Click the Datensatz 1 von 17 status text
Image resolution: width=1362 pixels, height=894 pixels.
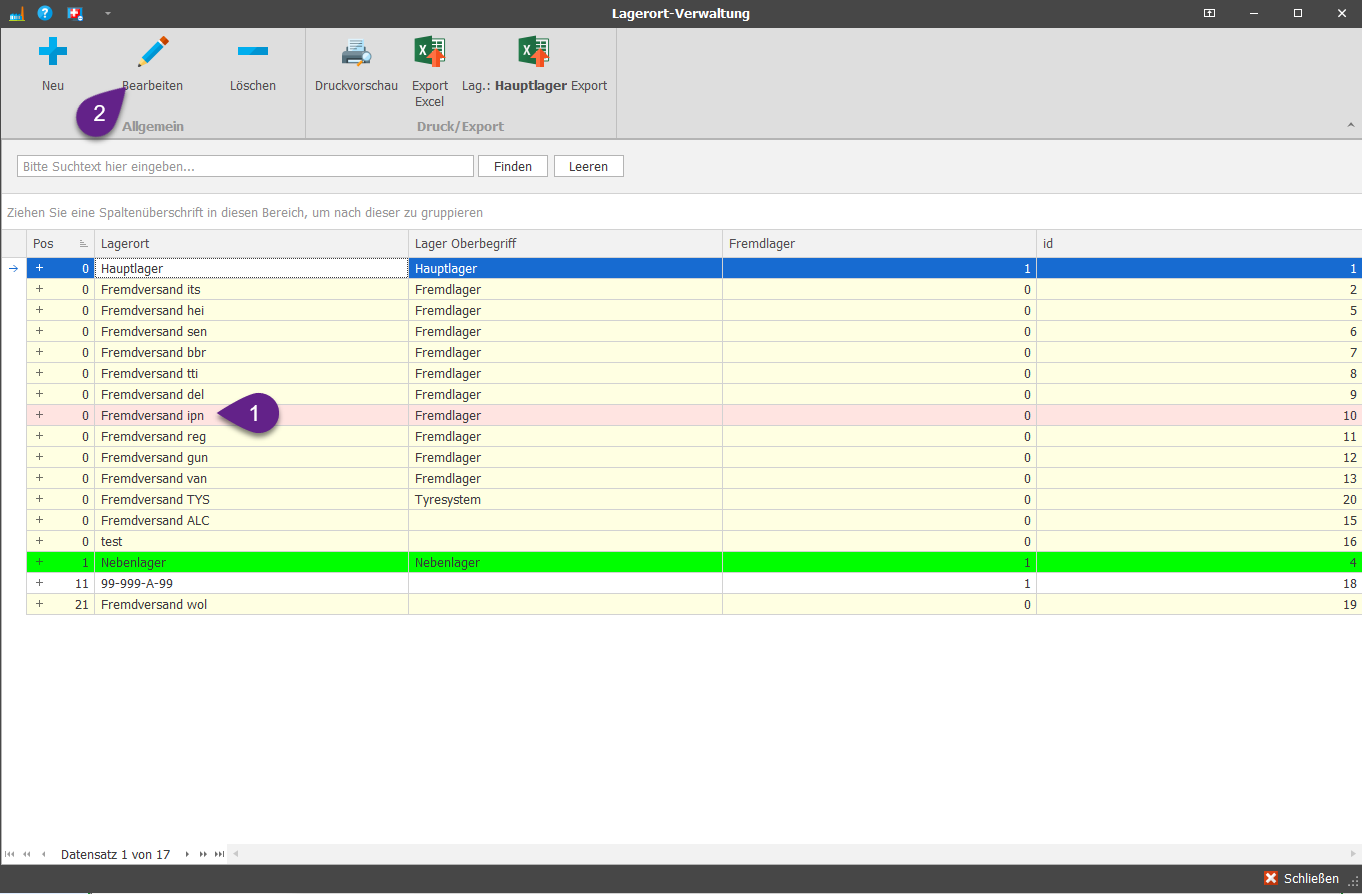coord(115,854)
